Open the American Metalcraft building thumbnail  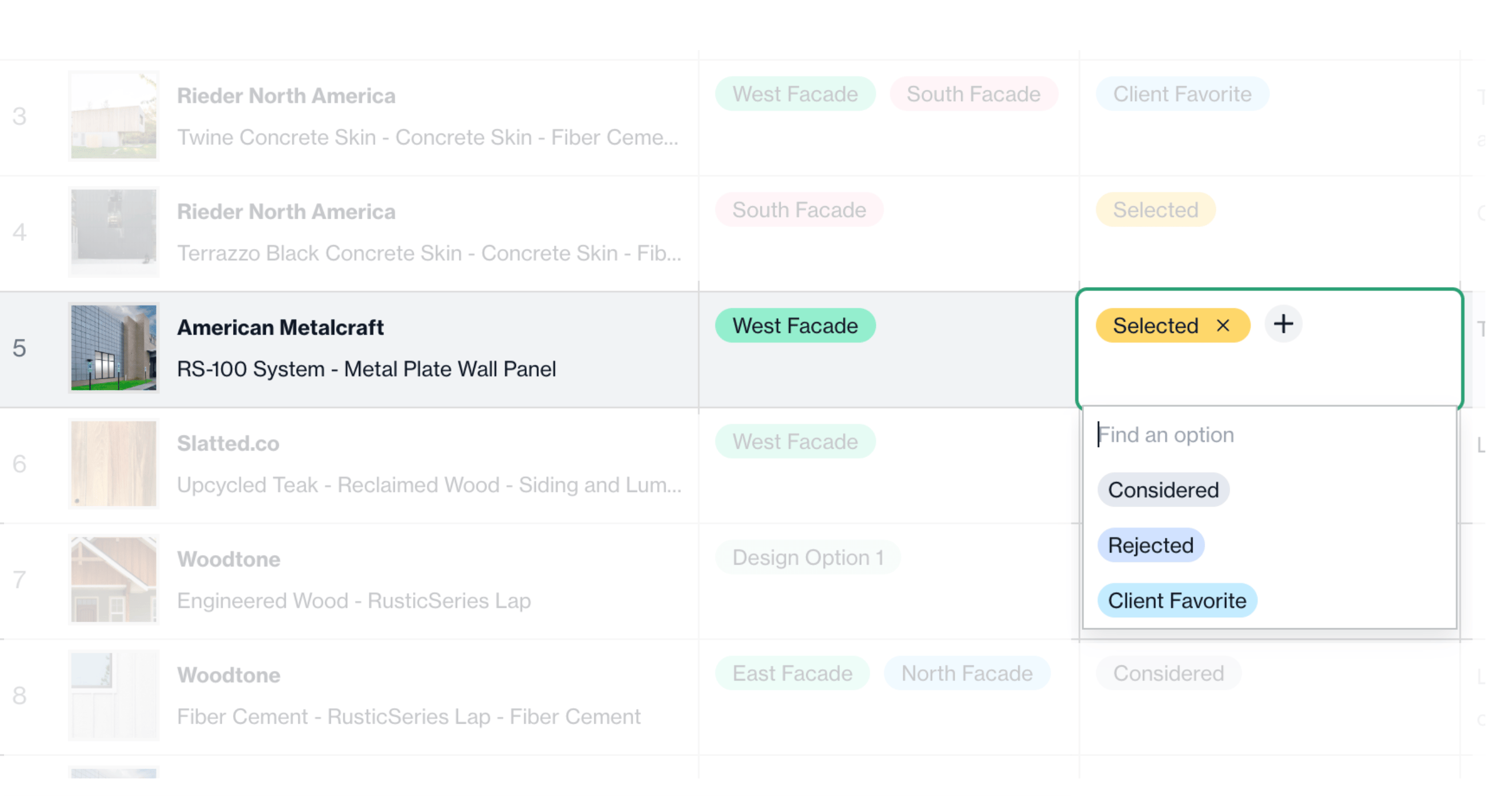[x=114, y=348]
